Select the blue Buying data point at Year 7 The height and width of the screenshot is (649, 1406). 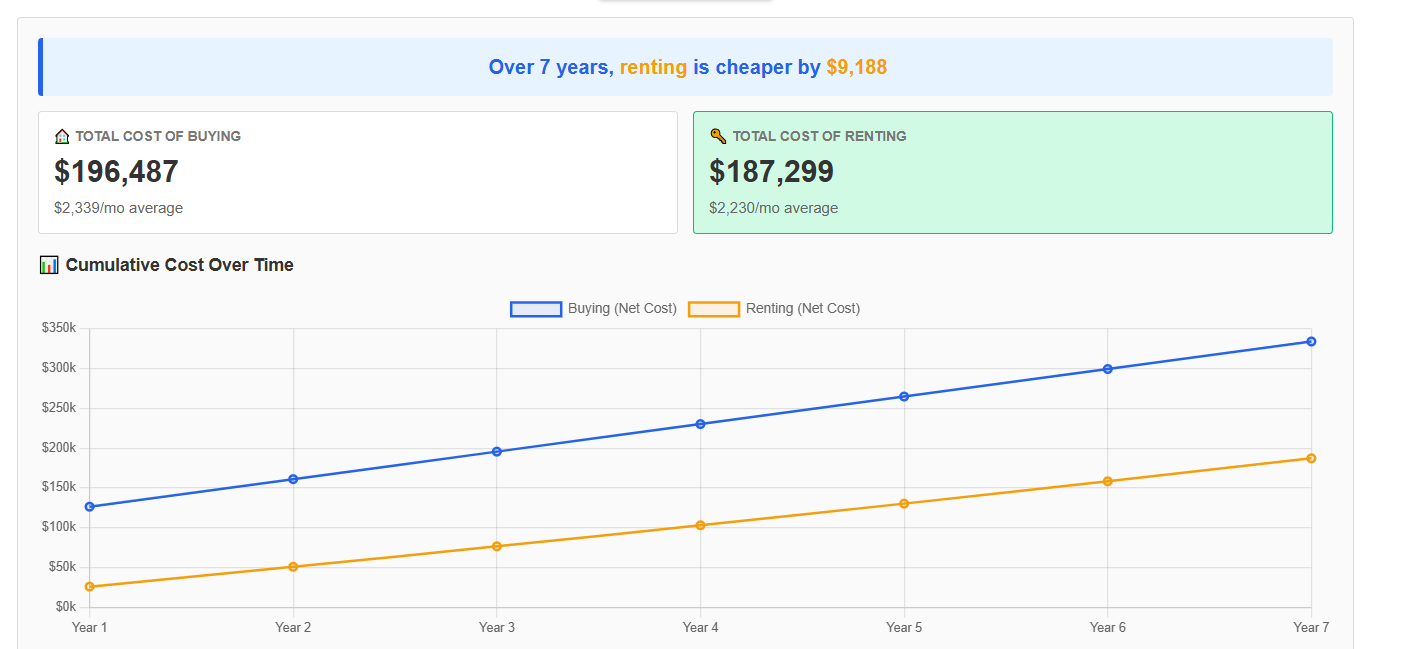click(1311, 340)
